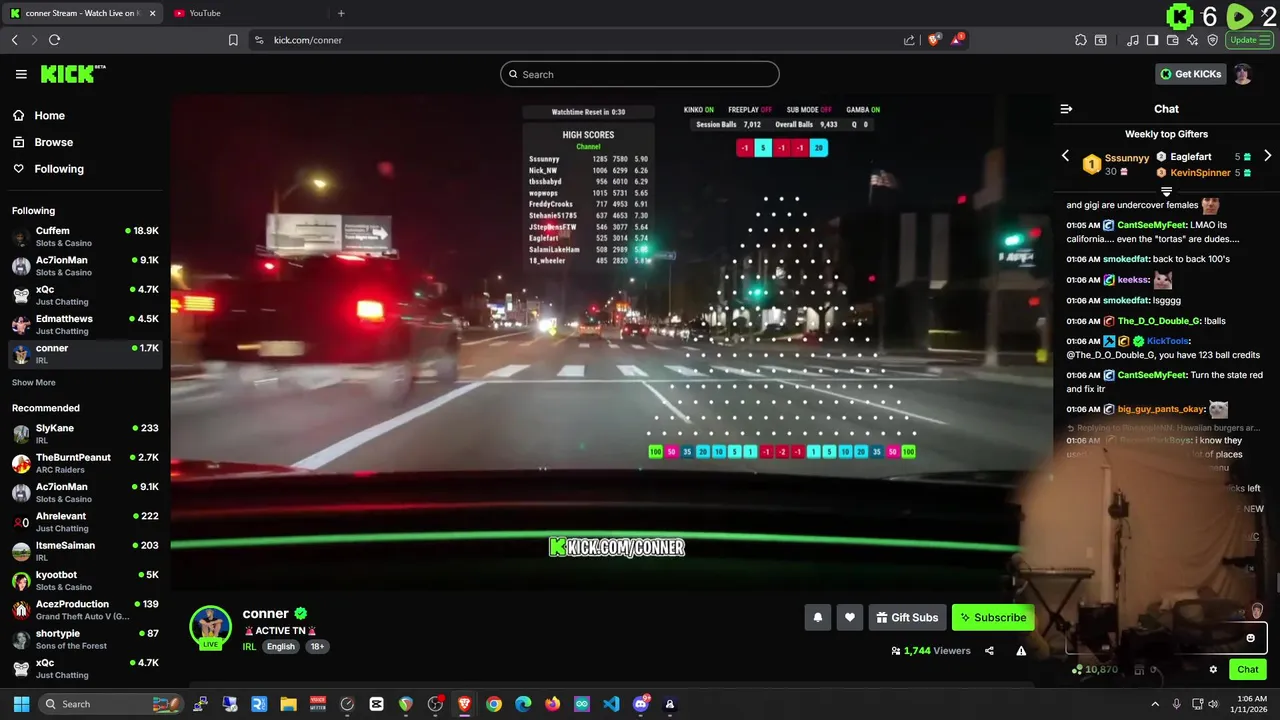Click the Kick search field
This screenshot has height=720, width=1280.
[640, 74]
